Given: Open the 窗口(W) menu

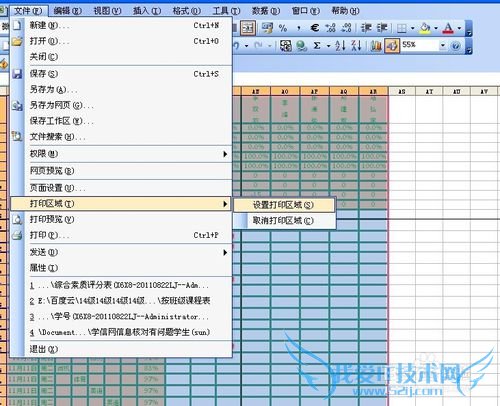Looking at the screenshot, I should tap(305, 11).
